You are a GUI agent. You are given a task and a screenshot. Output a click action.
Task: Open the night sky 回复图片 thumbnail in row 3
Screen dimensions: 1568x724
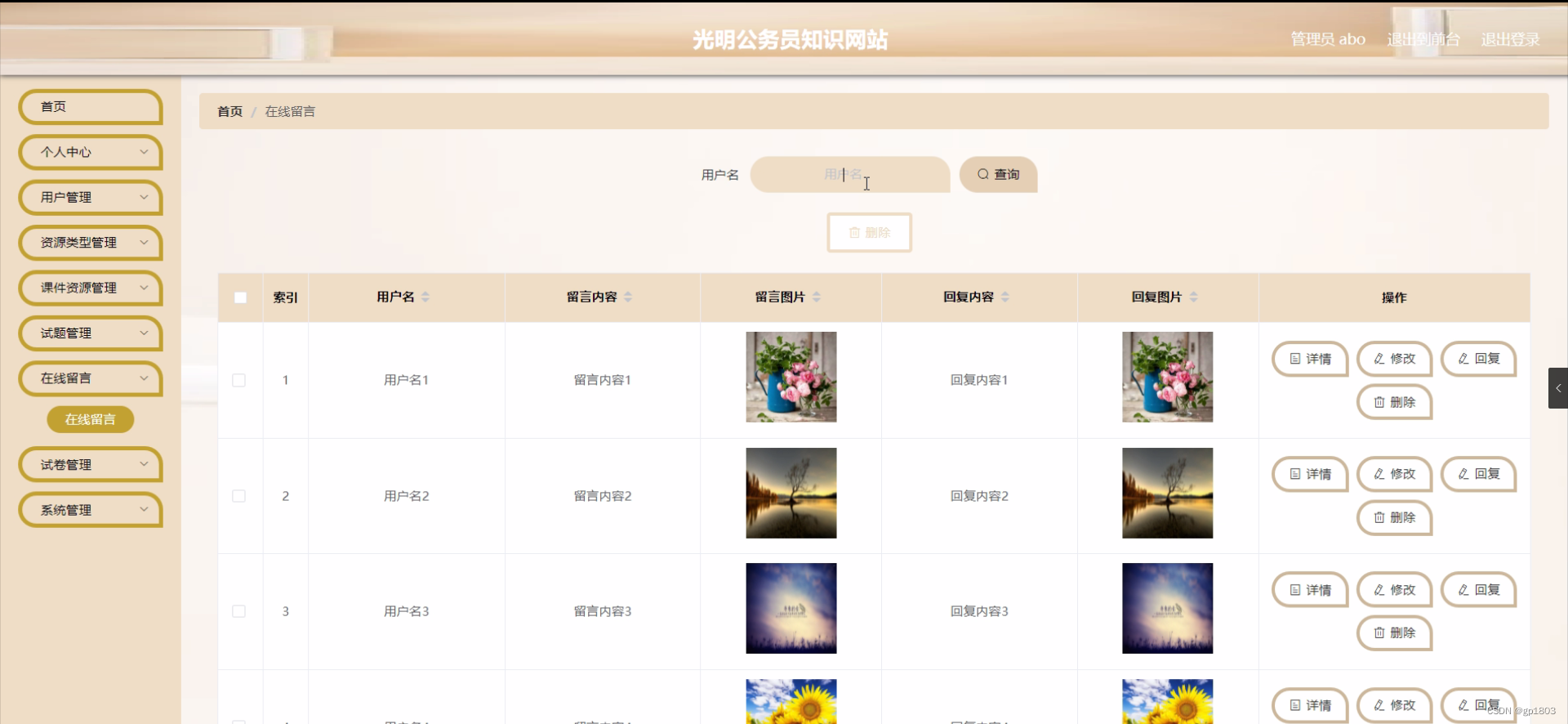pos(1168,608)
